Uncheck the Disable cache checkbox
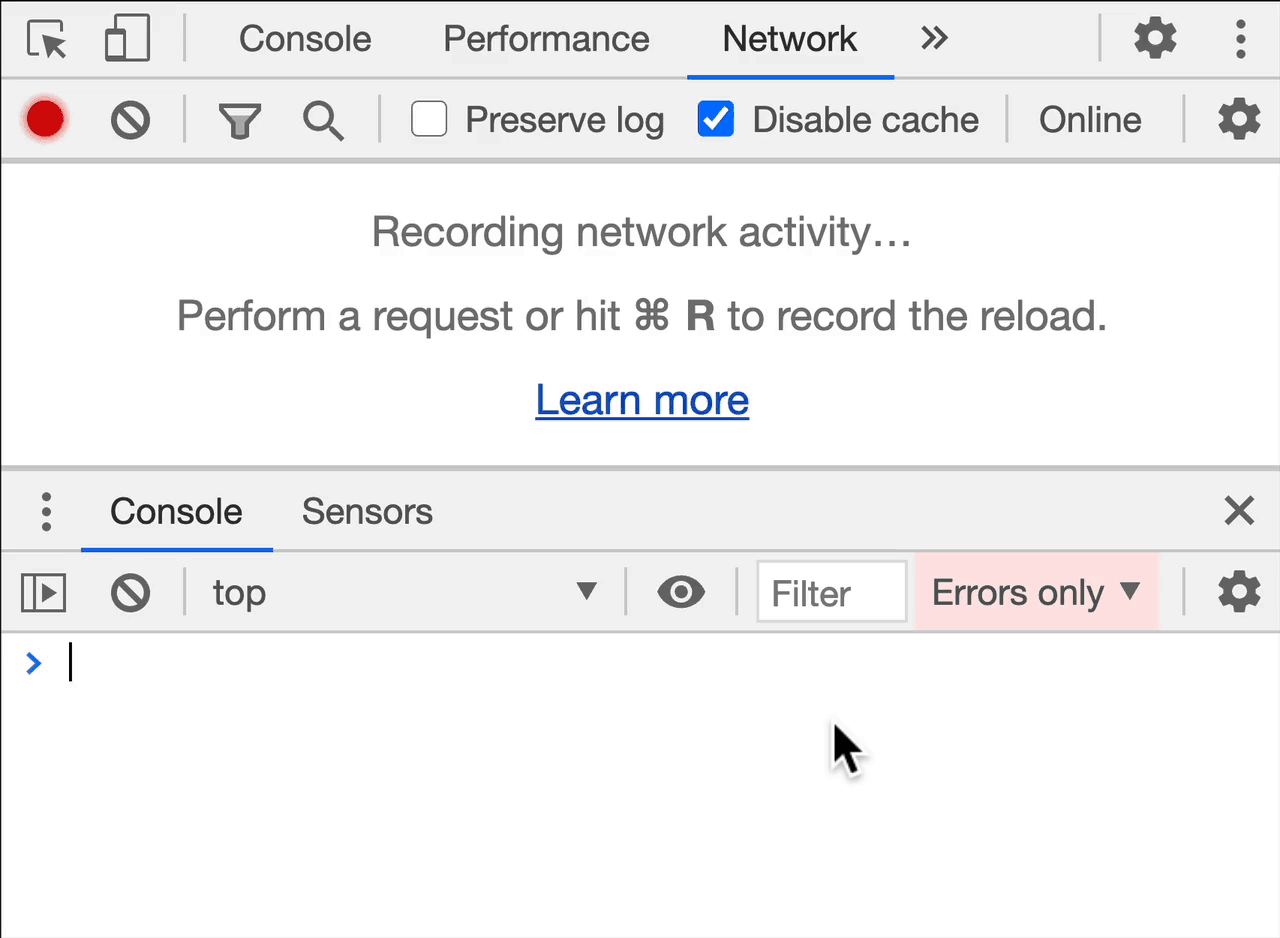 715,119
